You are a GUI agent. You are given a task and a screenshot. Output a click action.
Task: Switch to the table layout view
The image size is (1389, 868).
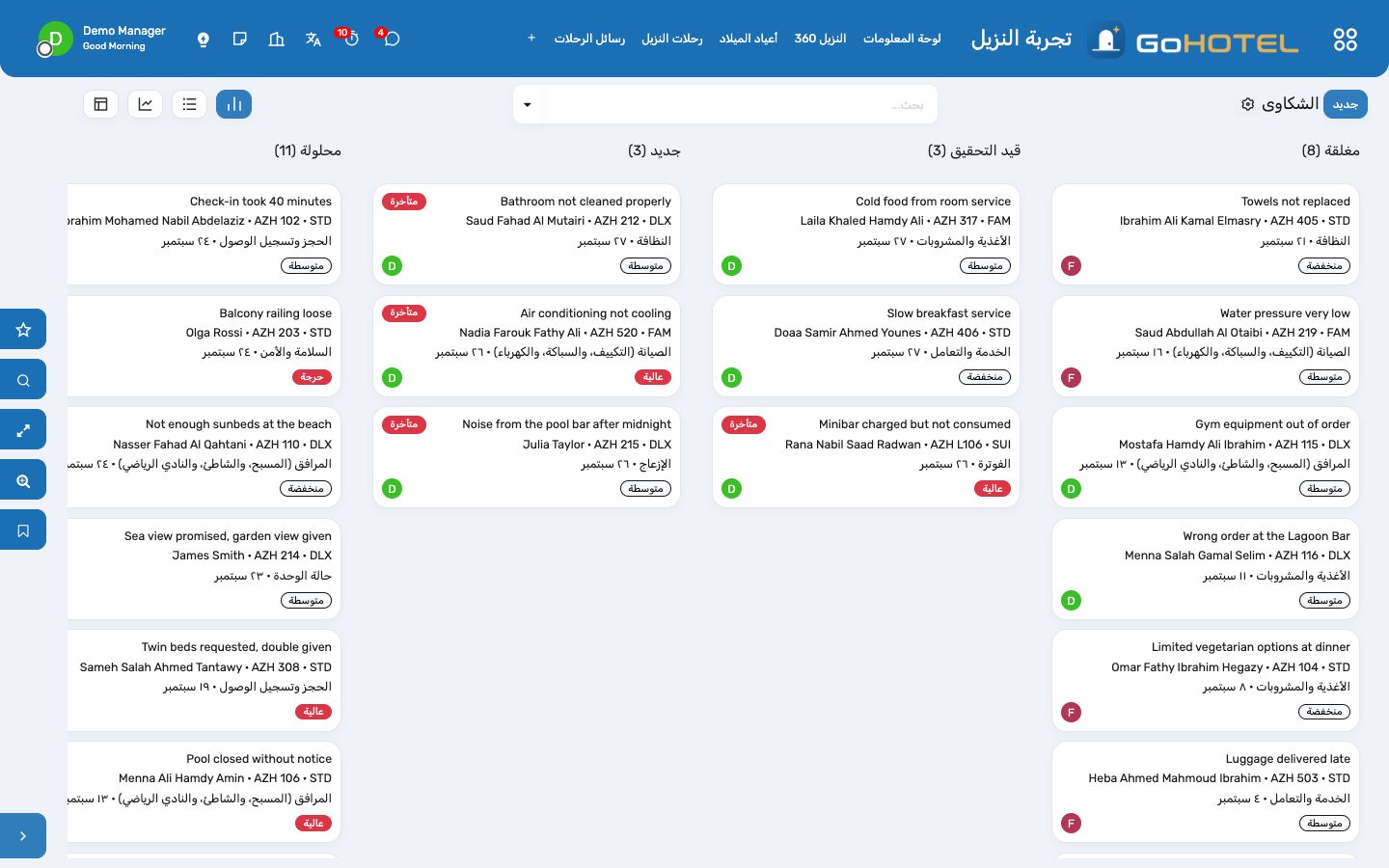click(x=101, y=104)
